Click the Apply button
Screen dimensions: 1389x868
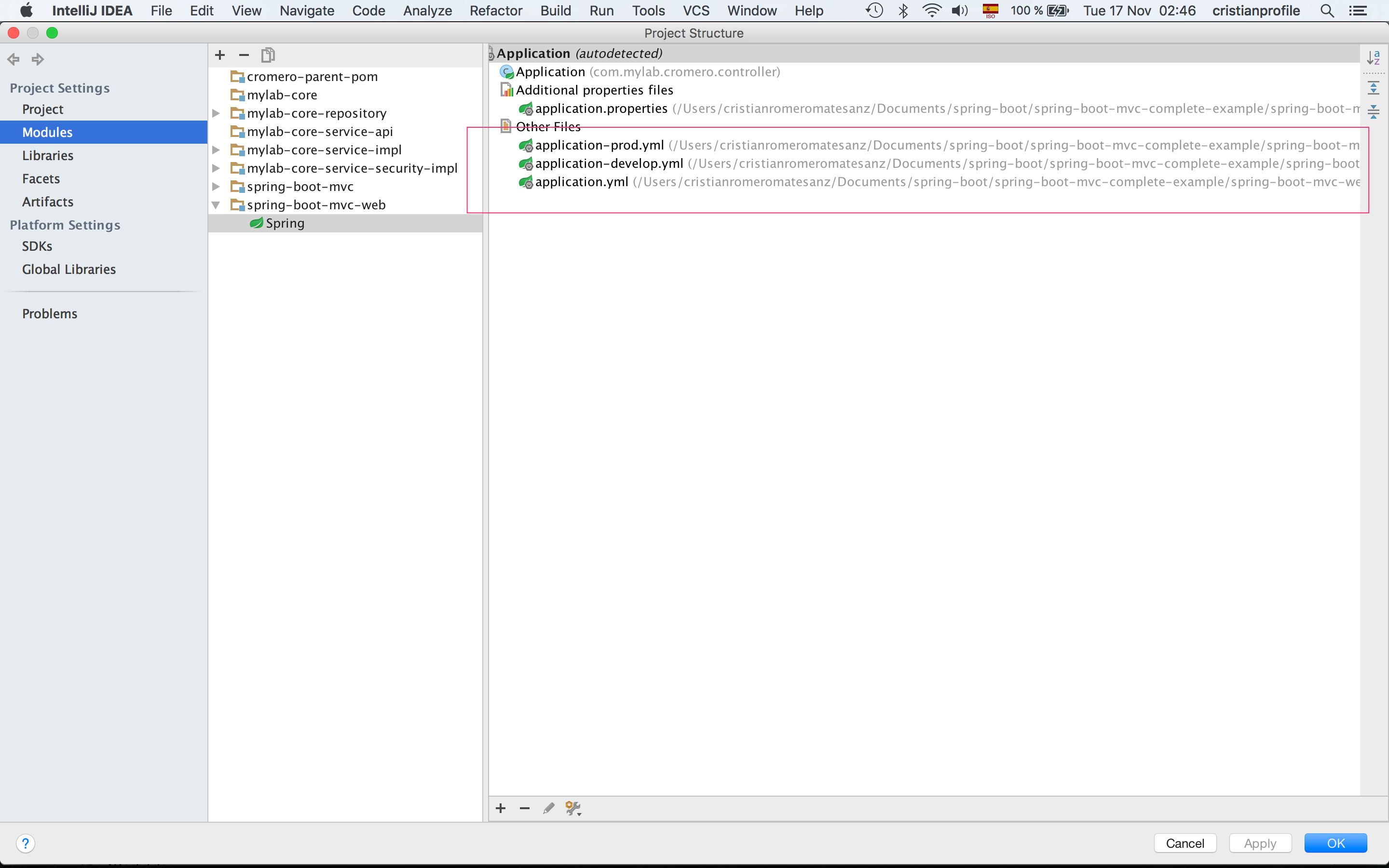pyautogui.click(x=1260, y=843)
